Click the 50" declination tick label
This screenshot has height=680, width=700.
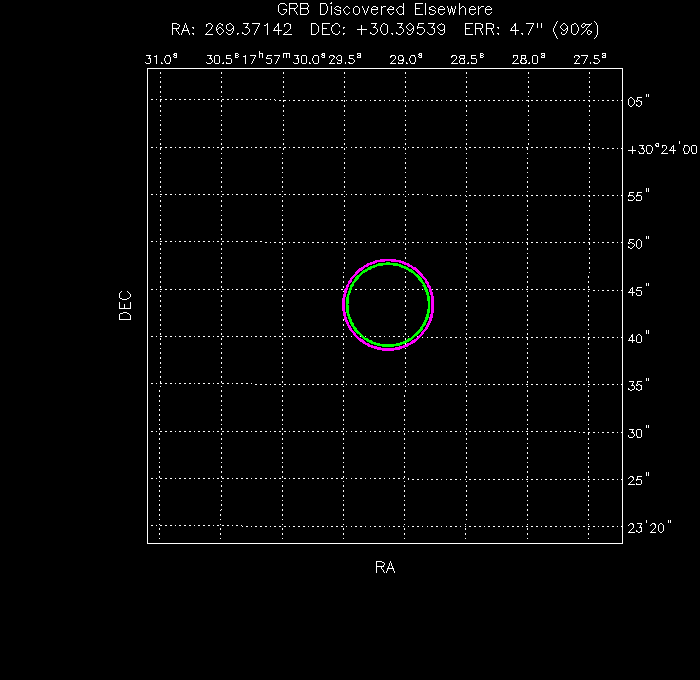639,243
